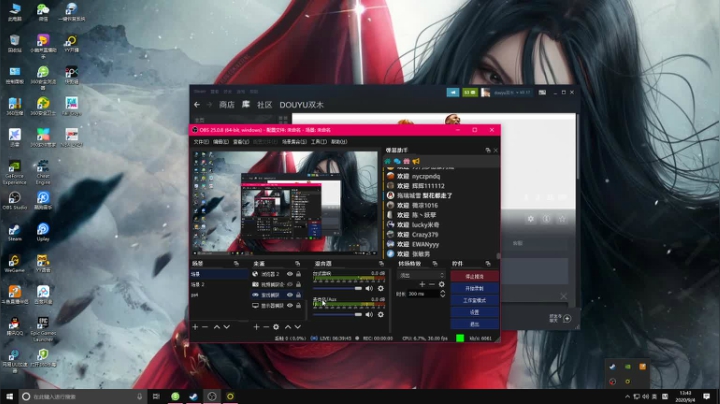Pop out the audio mixer dock panel
This screenshot has height=404, width=720.
coord(381,264)
